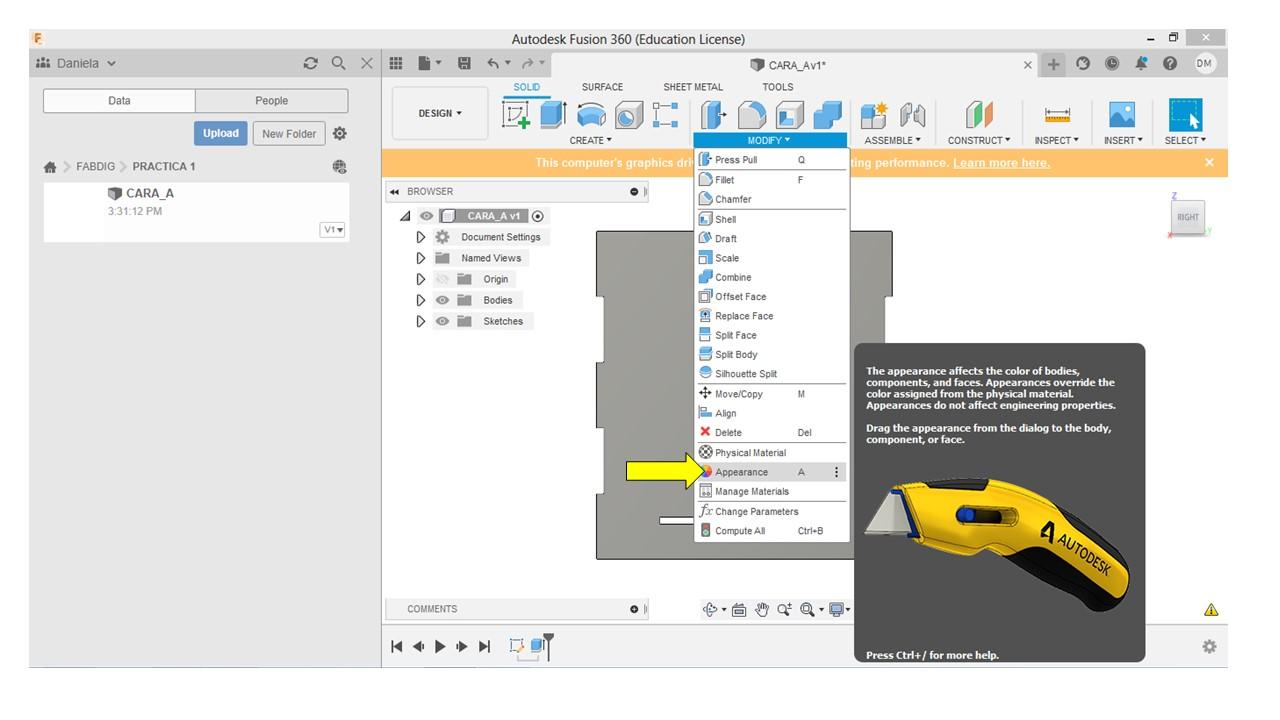Collapse the CARA_A v1 root node
Screen dimensions: 1280x720
point(405,216)
